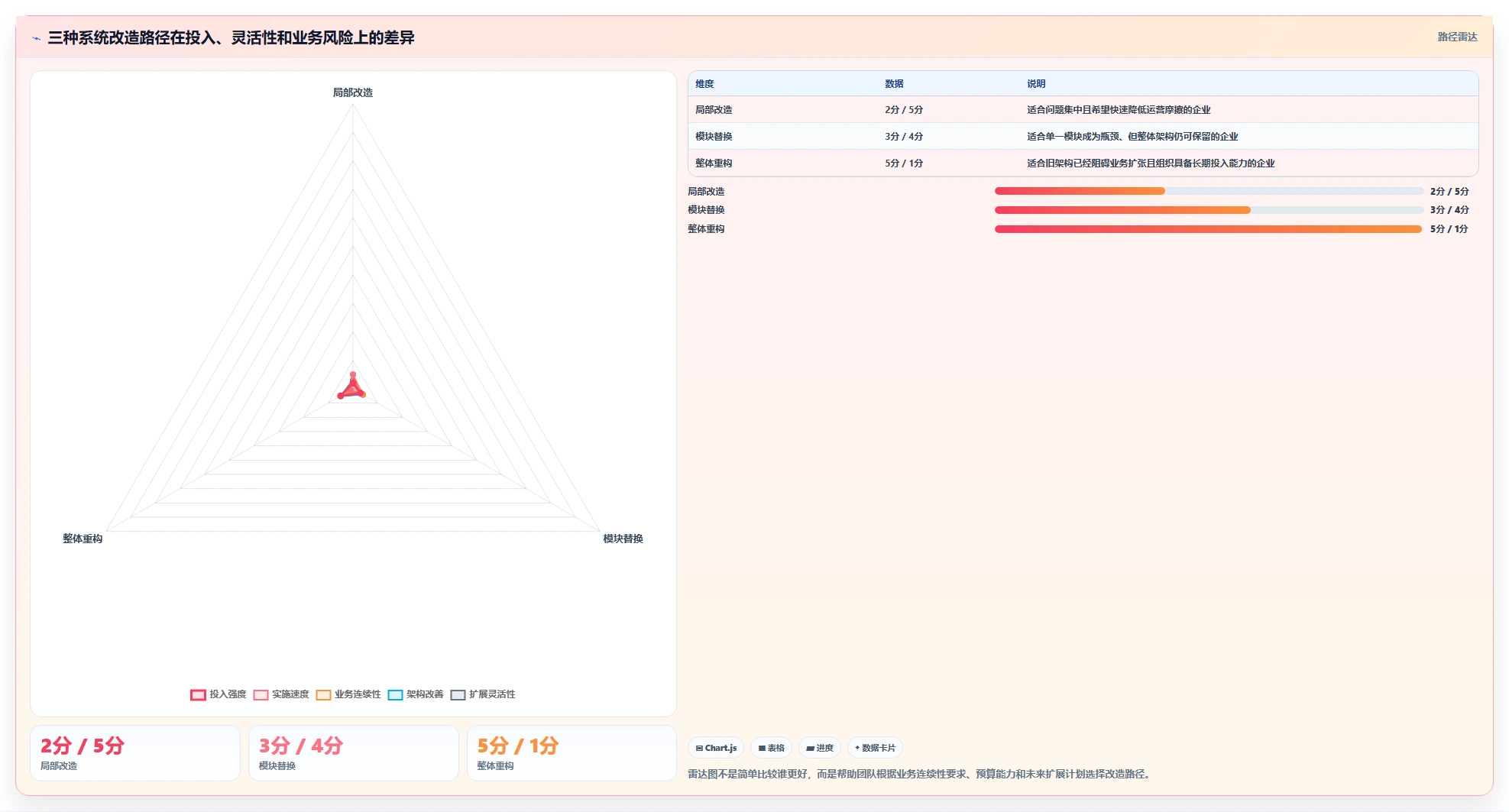Viewport: 1509px width, 812px height.
Task: Toggle the 业务连续性 legend item
Action: pos(348,694)
